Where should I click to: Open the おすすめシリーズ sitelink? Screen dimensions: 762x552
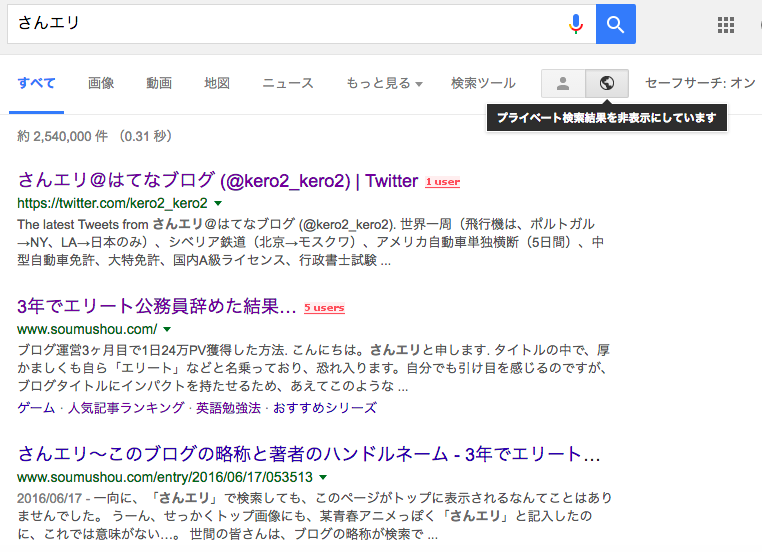tap(325, 408)
